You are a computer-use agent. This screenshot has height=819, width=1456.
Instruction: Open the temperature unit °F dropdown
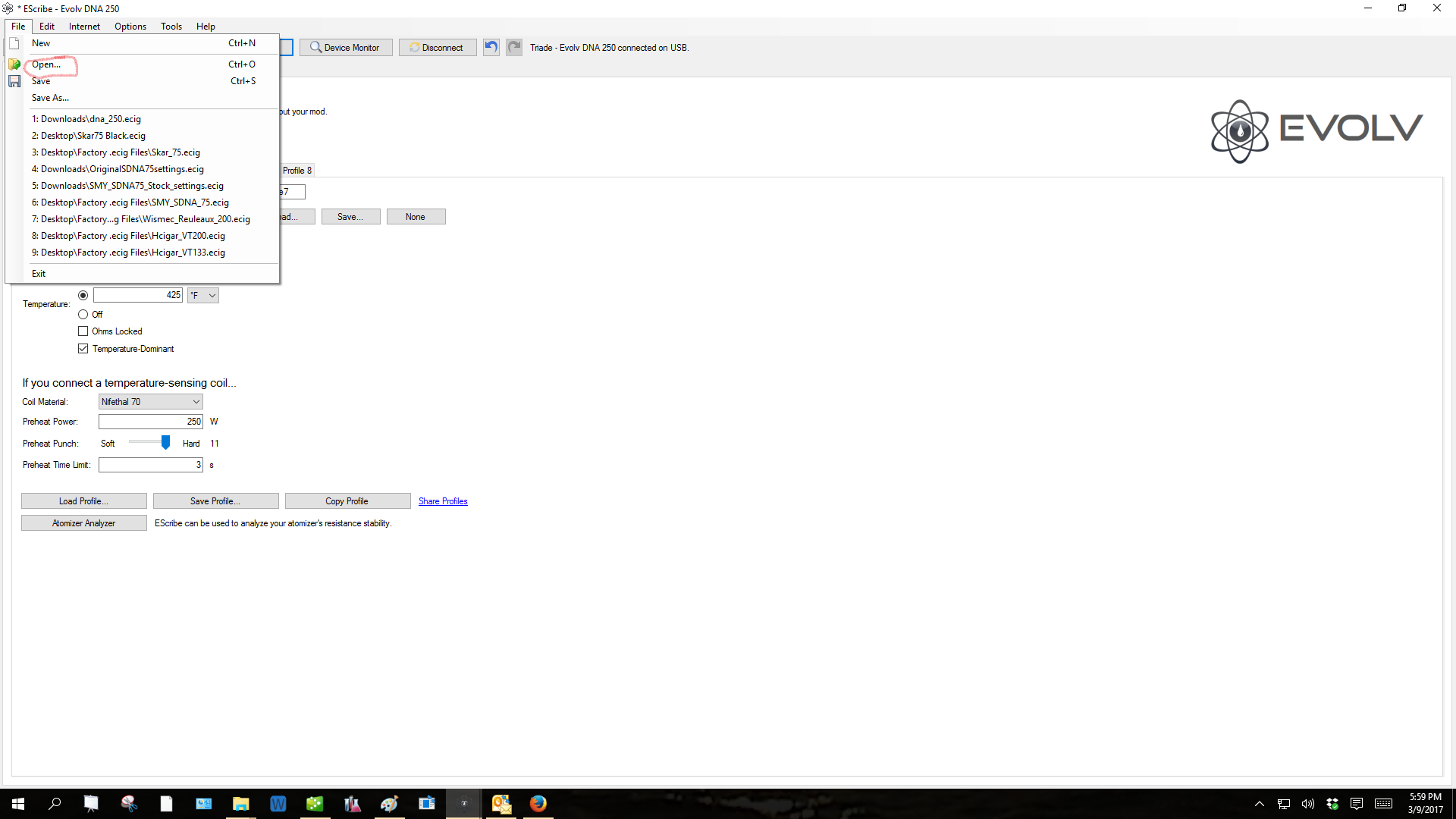[203, 295]
